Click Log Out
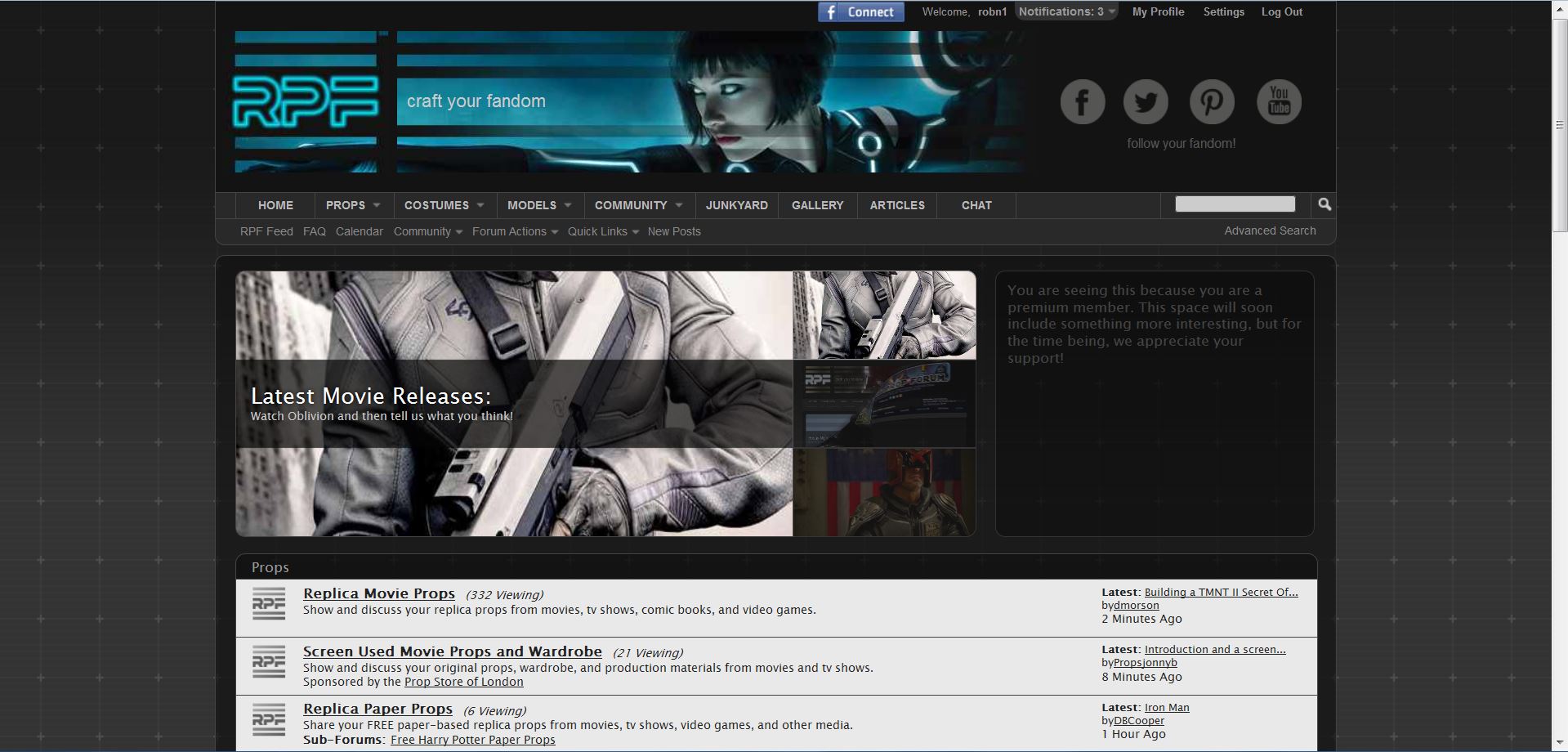Screen dimensions: 1568x752 click(x=1282, y=11)
